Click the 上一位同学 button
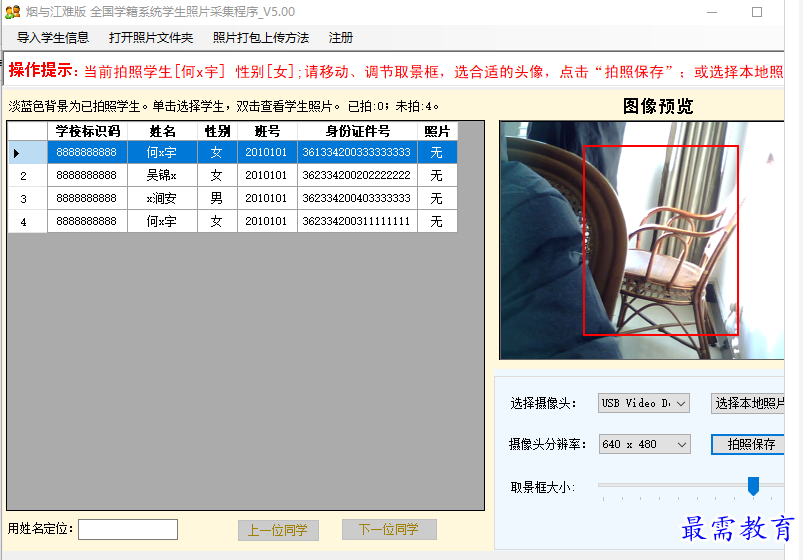 pos(278,530)
